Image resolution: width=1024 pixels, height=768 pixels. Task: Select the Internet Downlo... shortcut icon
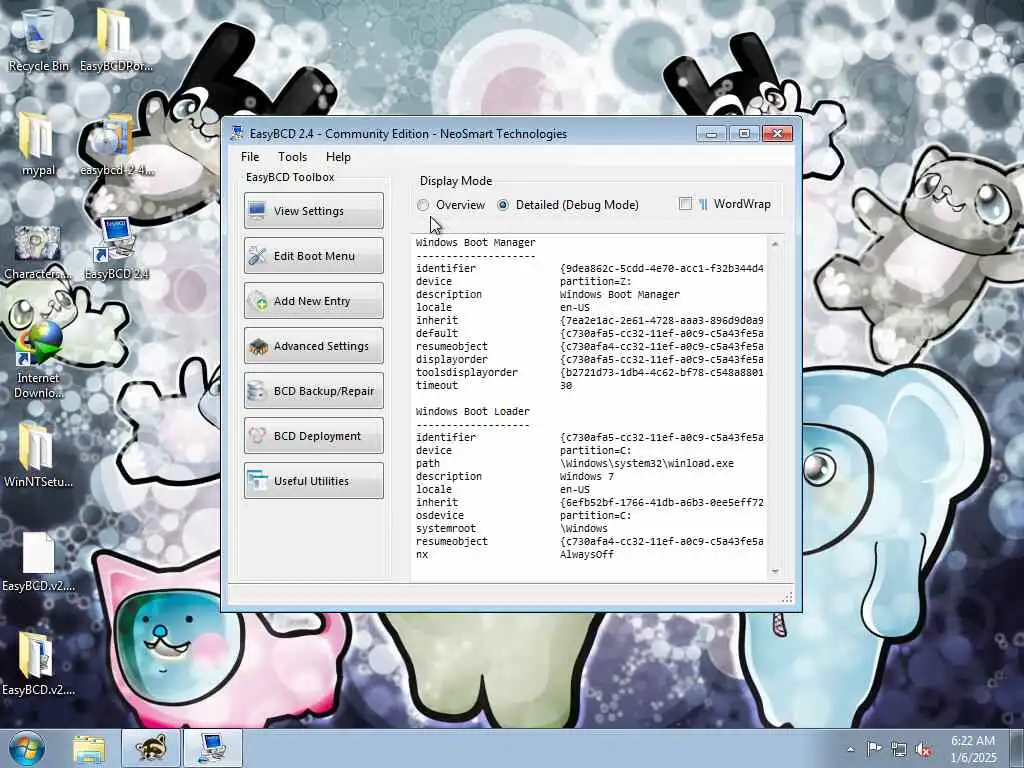pos(38,360)
